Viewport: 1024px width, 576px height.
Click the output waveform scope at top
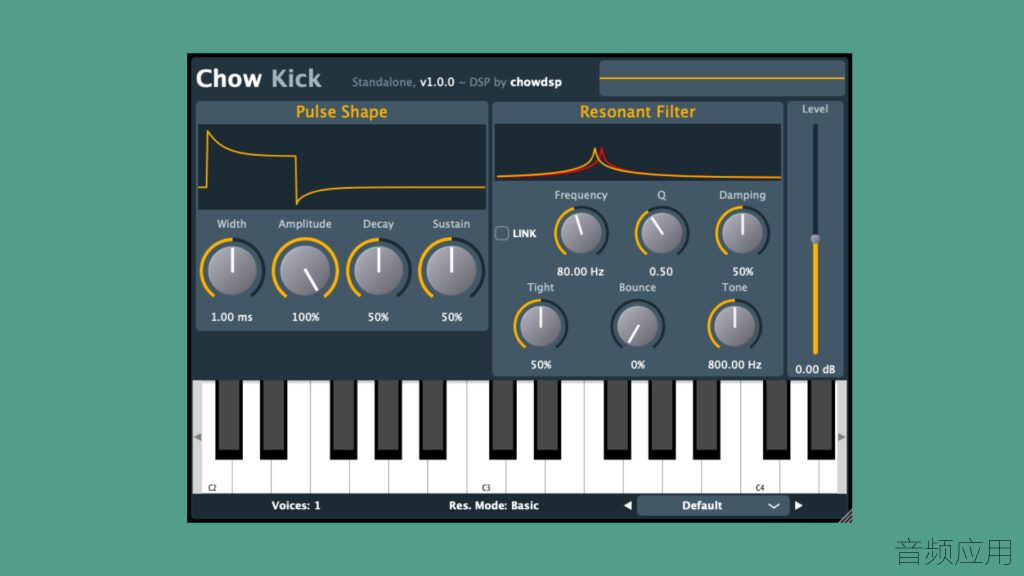(x=722, y=78)
